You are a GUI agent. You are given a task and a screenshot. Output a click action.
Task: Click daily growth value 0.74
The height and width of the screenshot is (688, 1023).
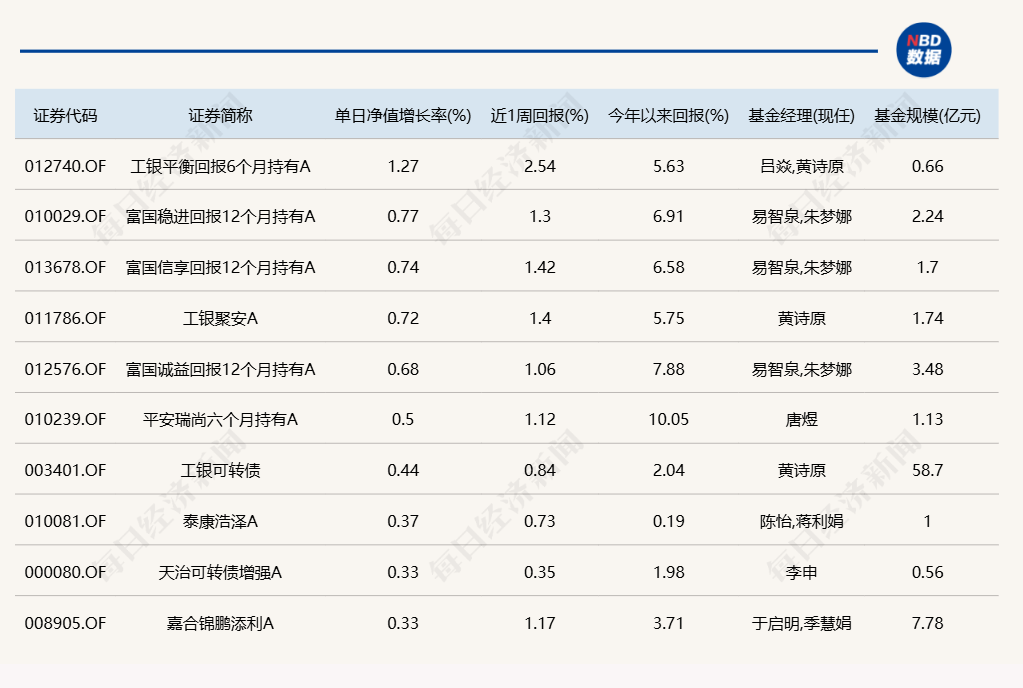pos(403,267)
